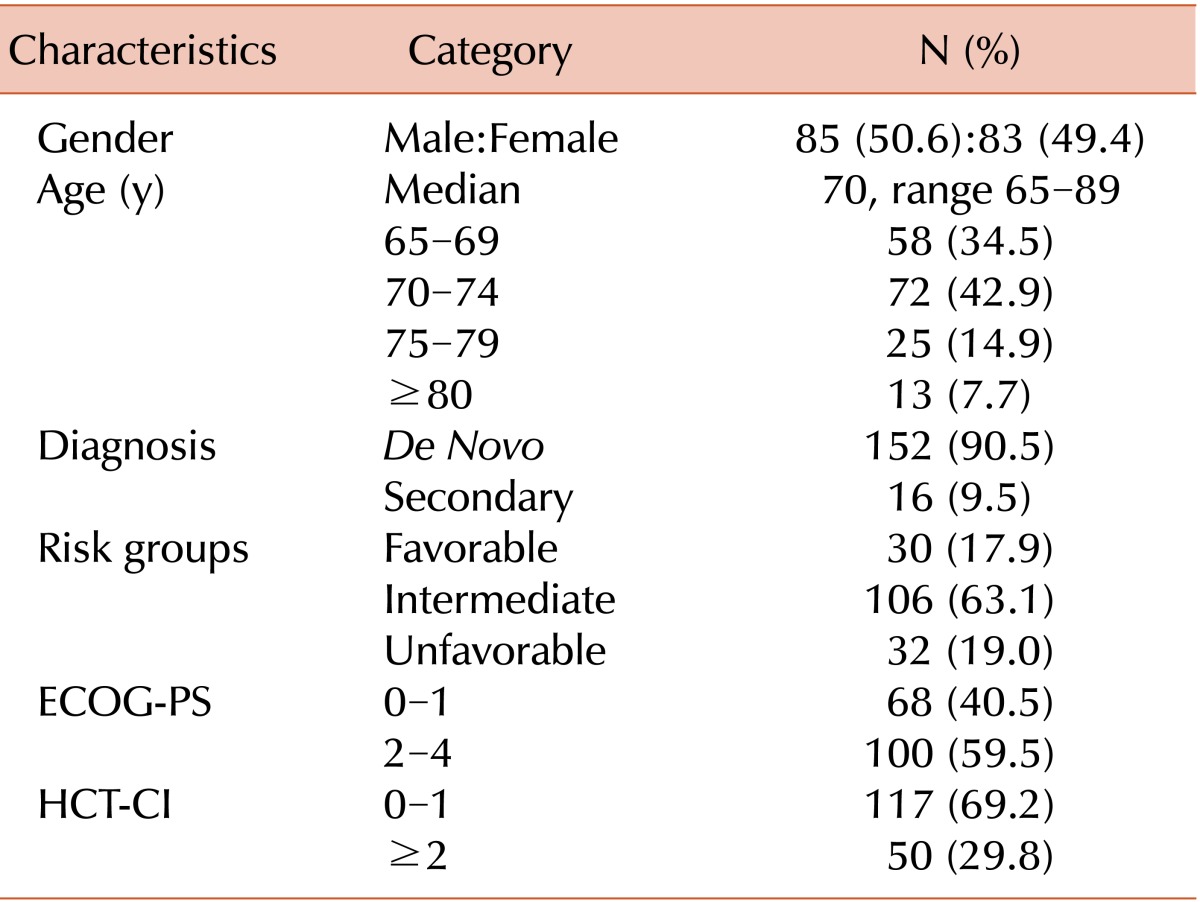
Task: Select the 117 (69.2) value
Action: [958, 805]
